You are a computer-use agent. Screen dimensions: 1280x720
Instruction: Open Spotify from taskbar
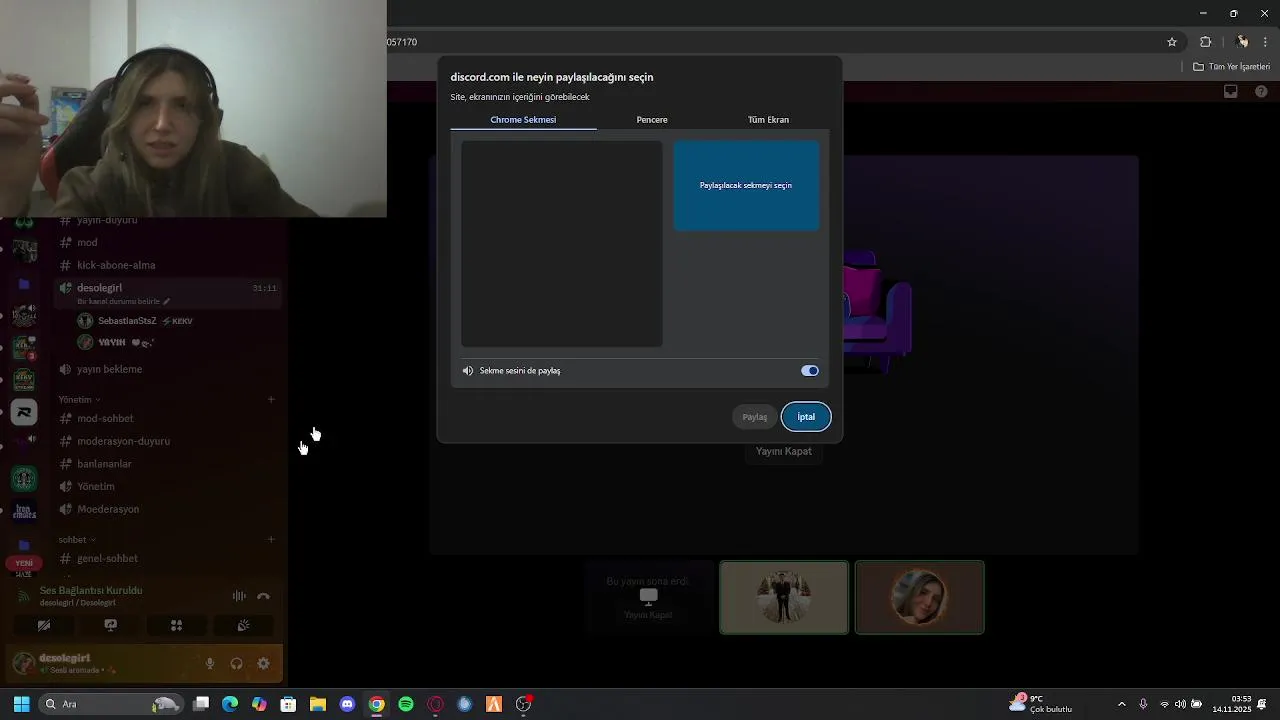pyautogui.click(x=406, y=704)
